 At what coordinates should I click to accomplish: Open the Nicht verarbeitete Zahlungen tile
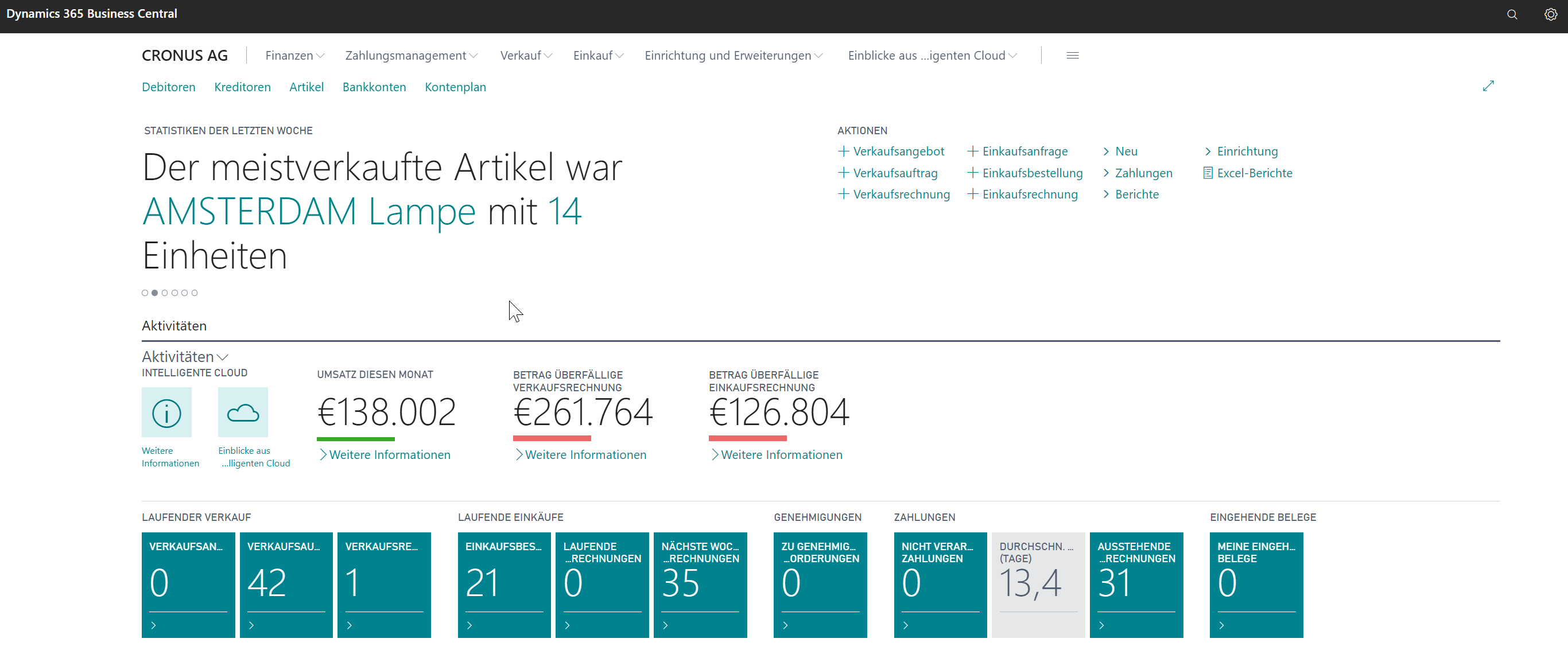[941, 585]
